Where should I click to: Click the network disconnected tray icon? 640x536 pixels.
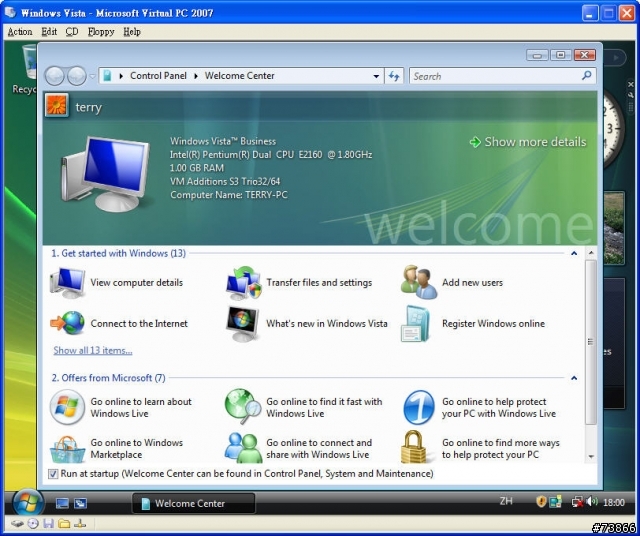578,502
